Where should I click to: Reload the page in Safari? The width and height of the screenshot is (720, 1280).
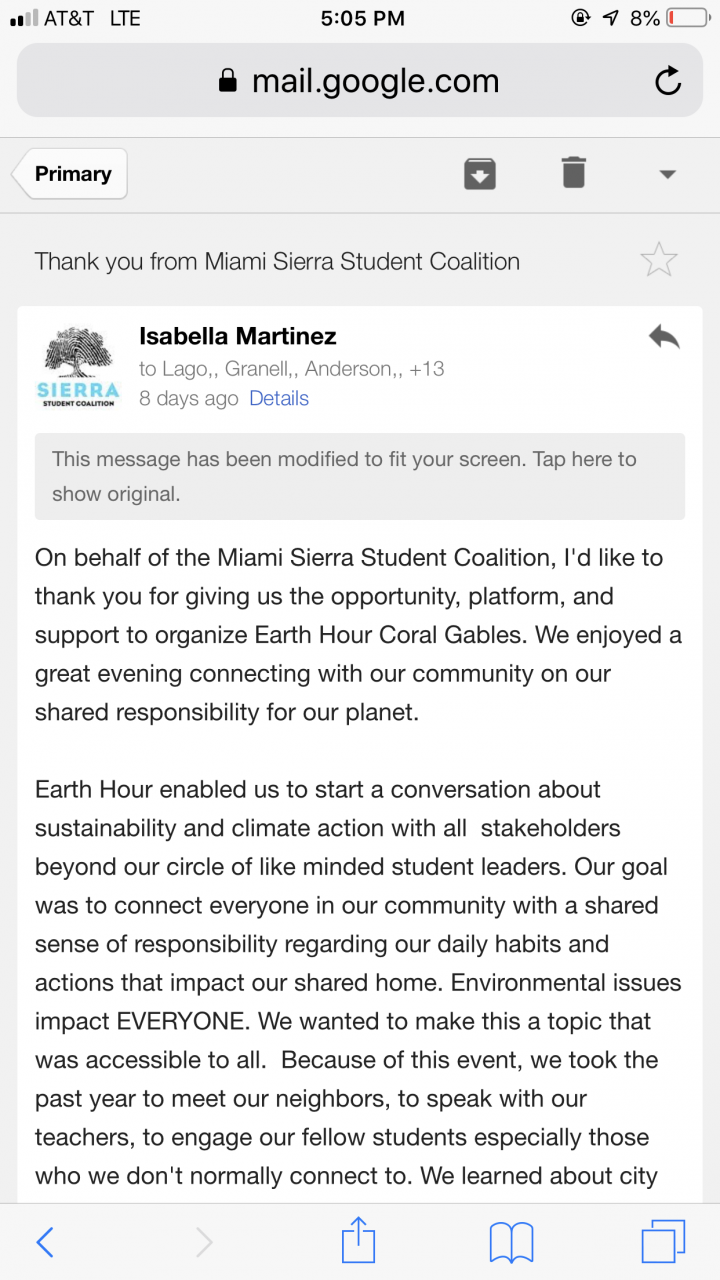coord(667,81)
